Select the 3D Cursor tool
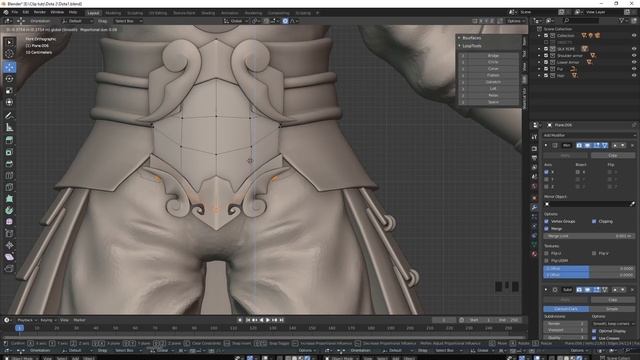The width and height of the screenshot is (640, 360). click(x=9, y=53)
